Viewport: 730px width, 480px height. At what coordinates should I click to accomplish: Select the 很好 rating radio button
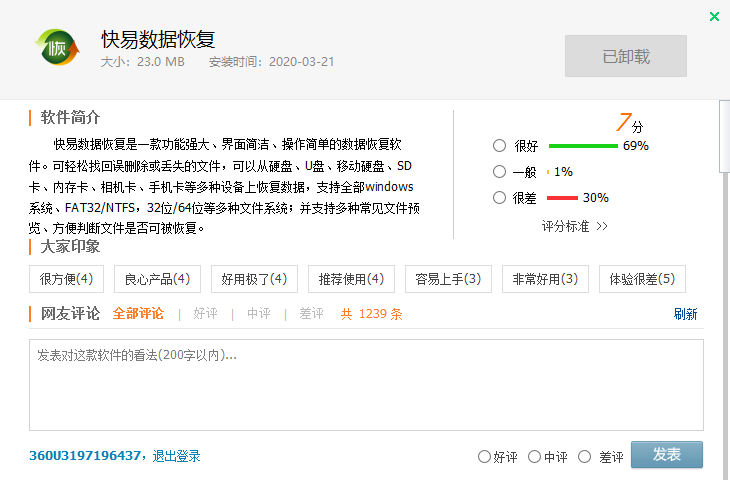[x=499, y=146]
